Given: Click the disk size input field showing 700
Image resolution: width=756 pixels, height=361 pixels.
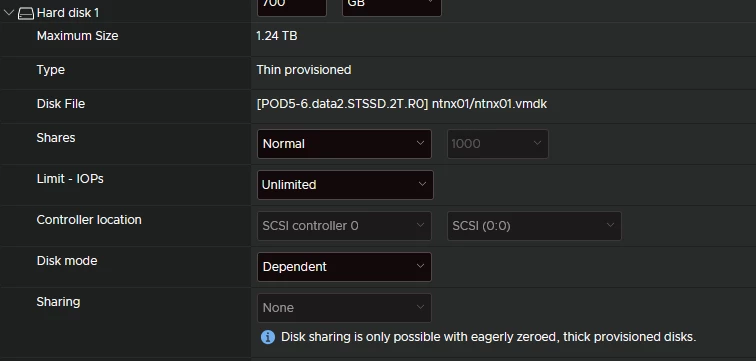Looking at the screenshot, I should tap(292, 7).
